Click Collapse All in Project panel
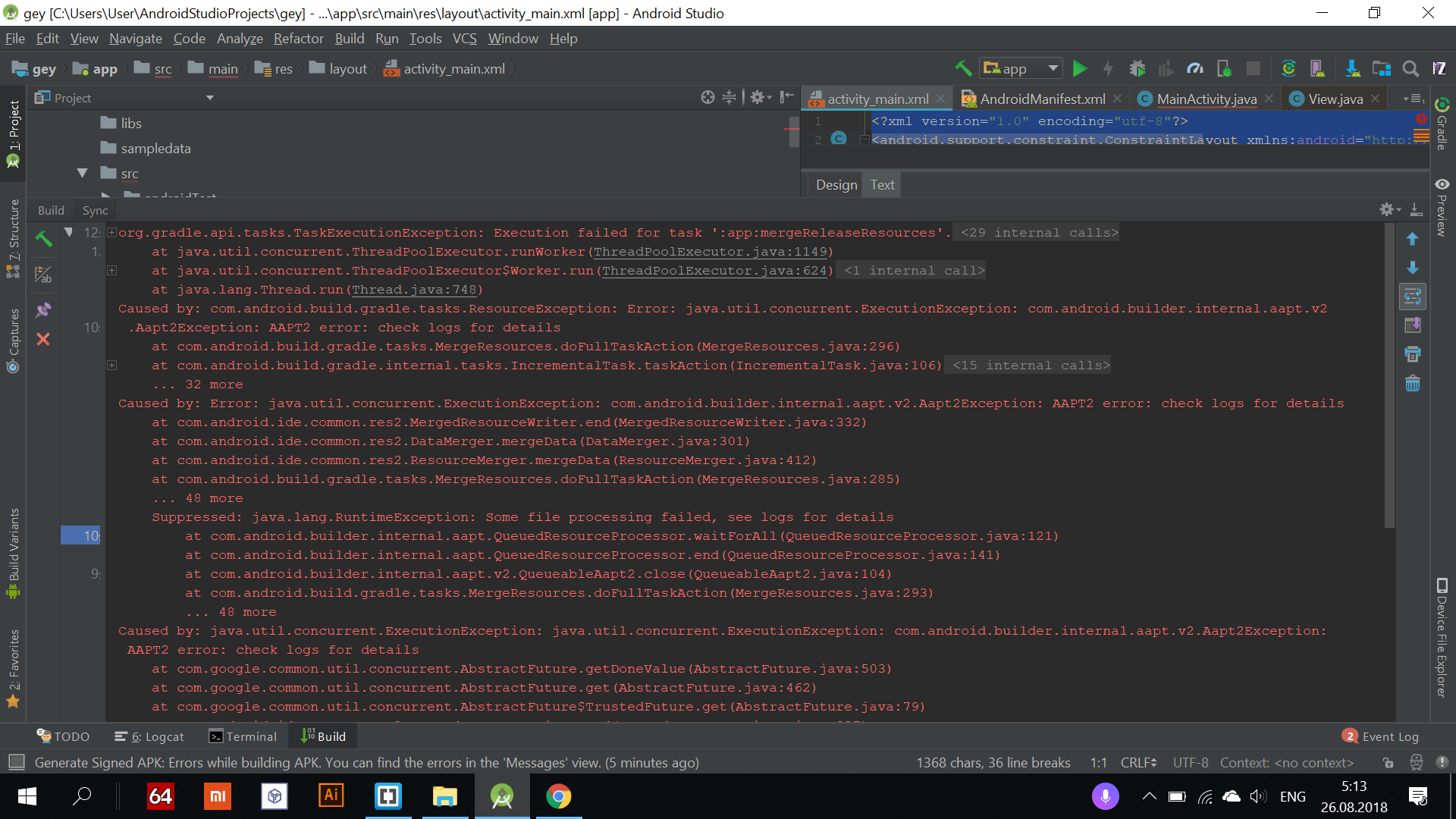The image size is (1456, 819). (x=729, y=97)
